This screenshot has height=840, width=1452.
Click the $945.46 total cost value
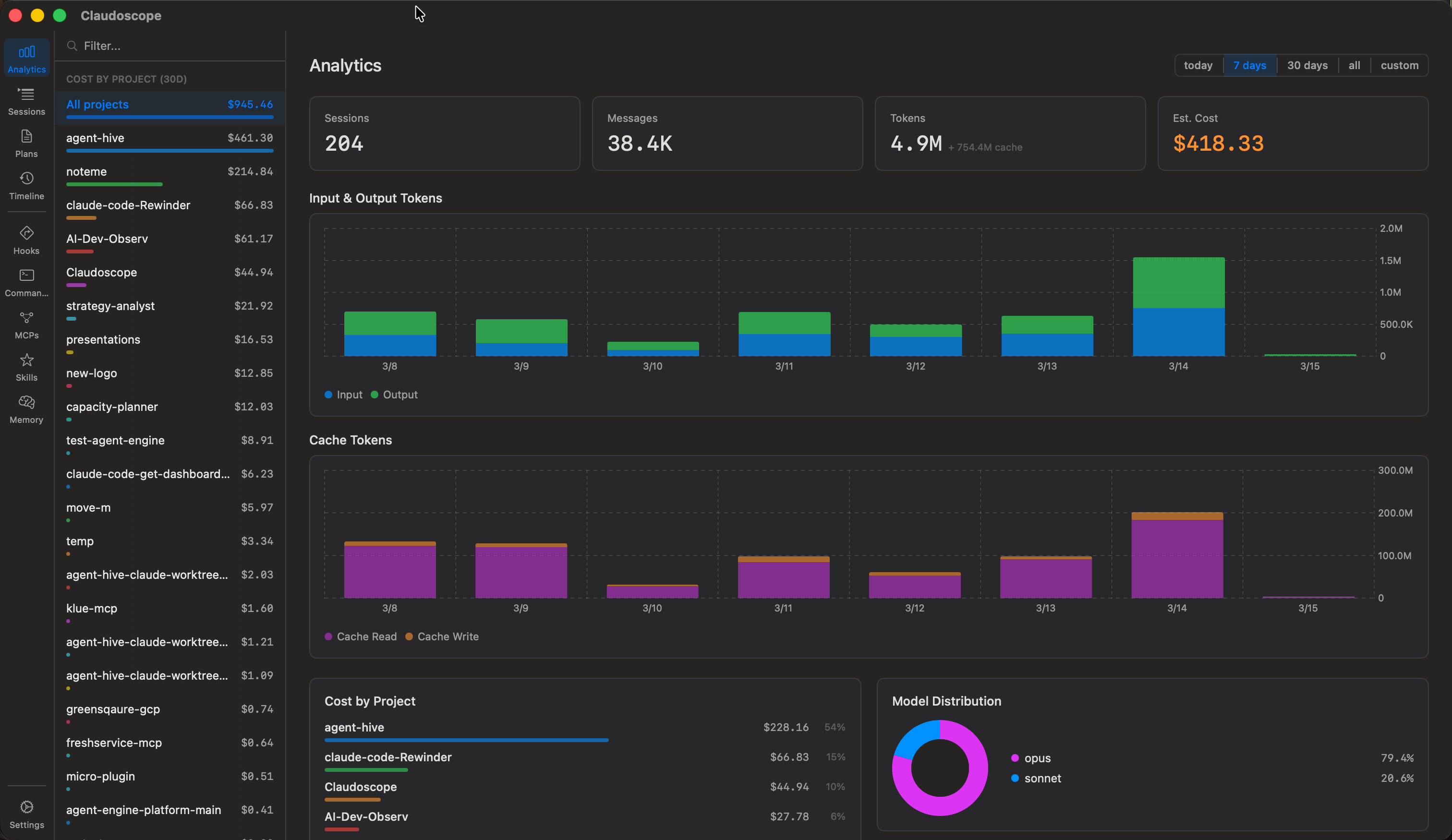pos(250,104)
